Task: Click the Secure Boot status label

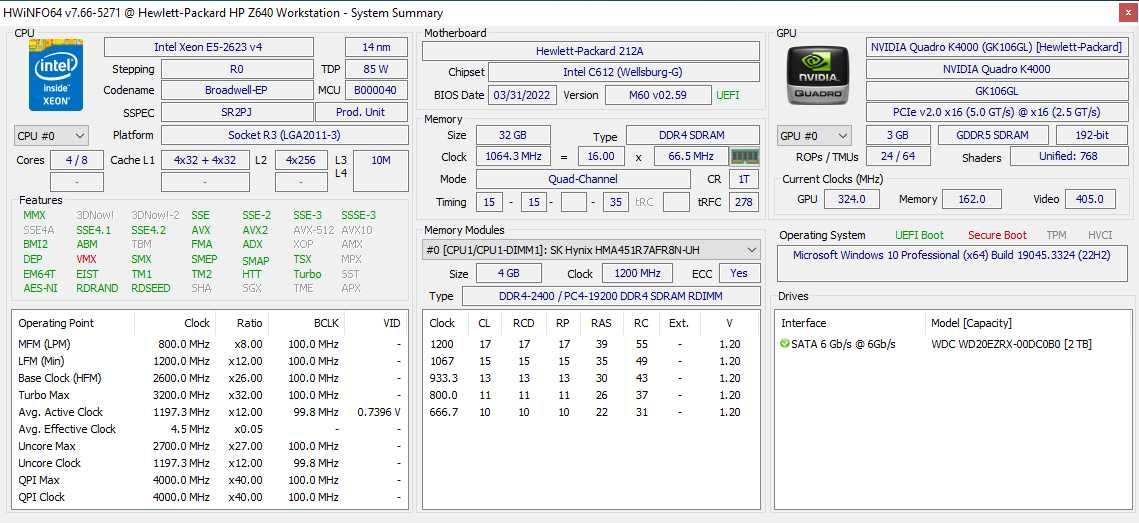Action: click(x=997, y=235)
